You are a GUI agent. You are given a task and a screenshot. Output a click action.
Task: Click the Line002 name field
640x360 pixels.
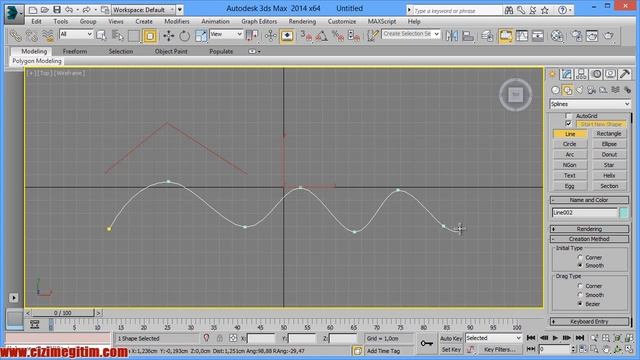[584, 213]
